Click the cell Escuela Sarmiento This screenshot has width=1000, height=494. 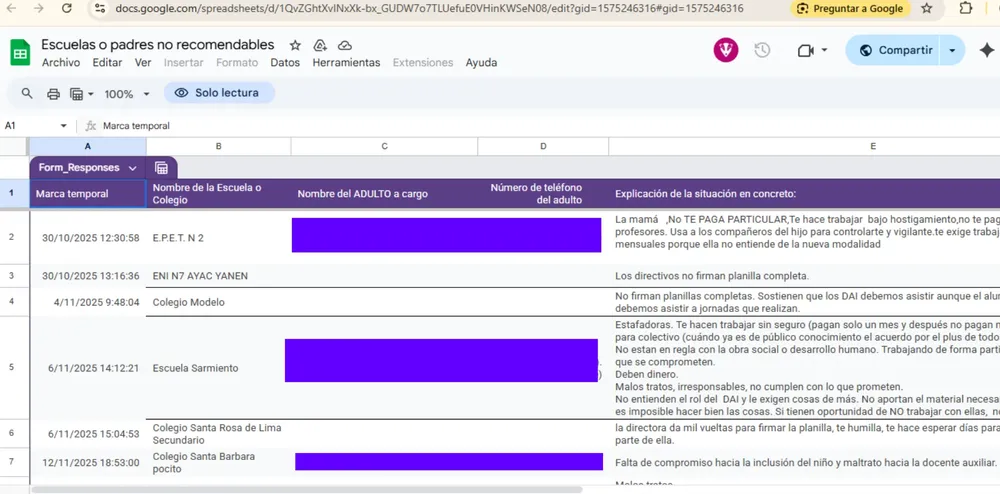[218, 368]
